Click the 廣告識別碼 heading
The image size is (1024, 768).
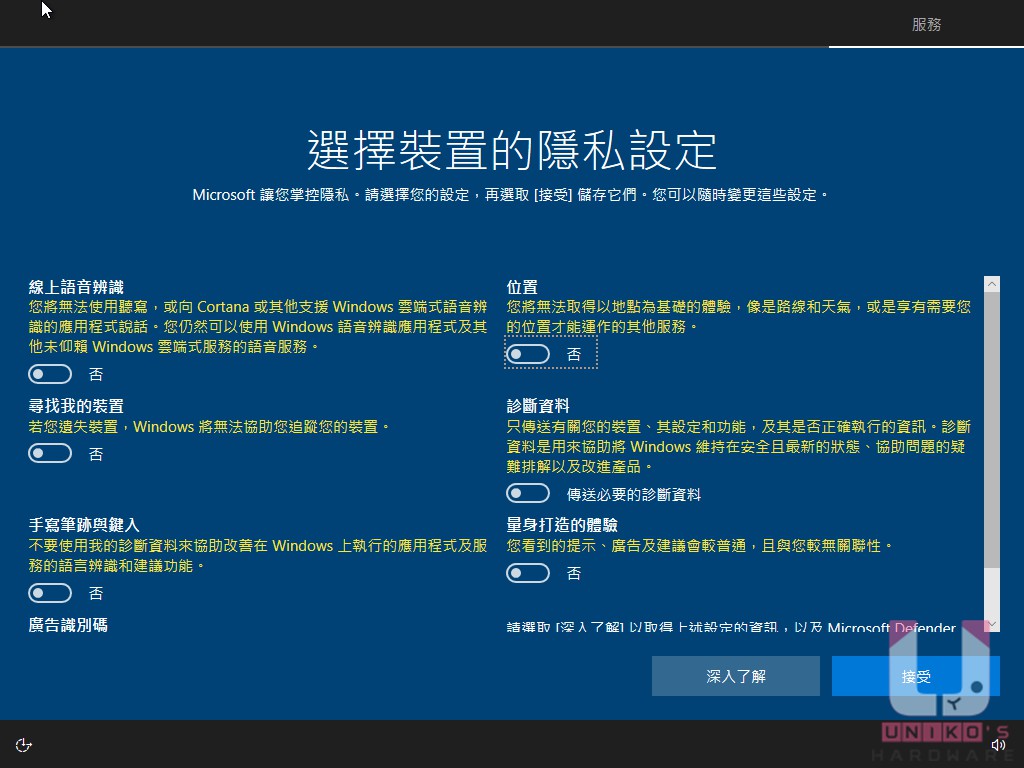coord(69,625)
